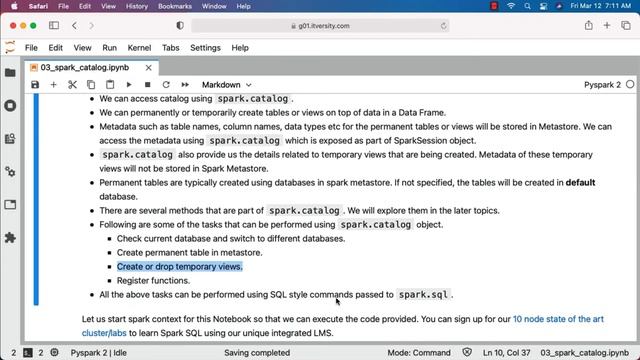Open the JupyterLab View menu
The image size is (640, 360).
[x=82, y=48]
